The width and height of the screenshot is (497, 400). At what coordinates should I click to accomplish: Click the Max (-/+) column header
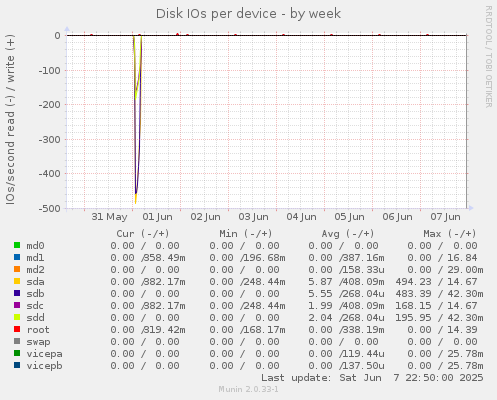450,234
